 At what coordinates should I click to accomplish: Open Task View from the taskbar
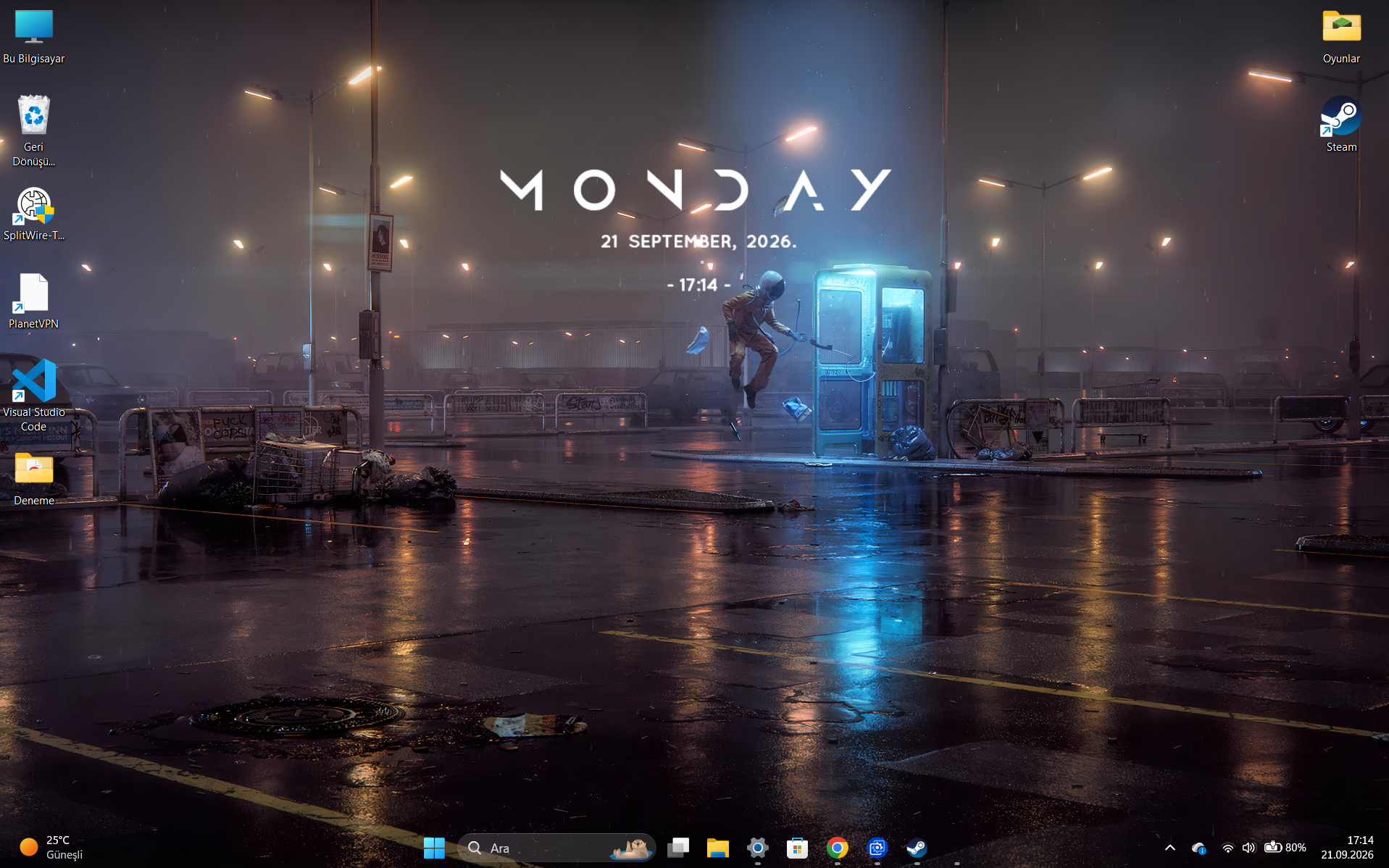click(678, 848)
